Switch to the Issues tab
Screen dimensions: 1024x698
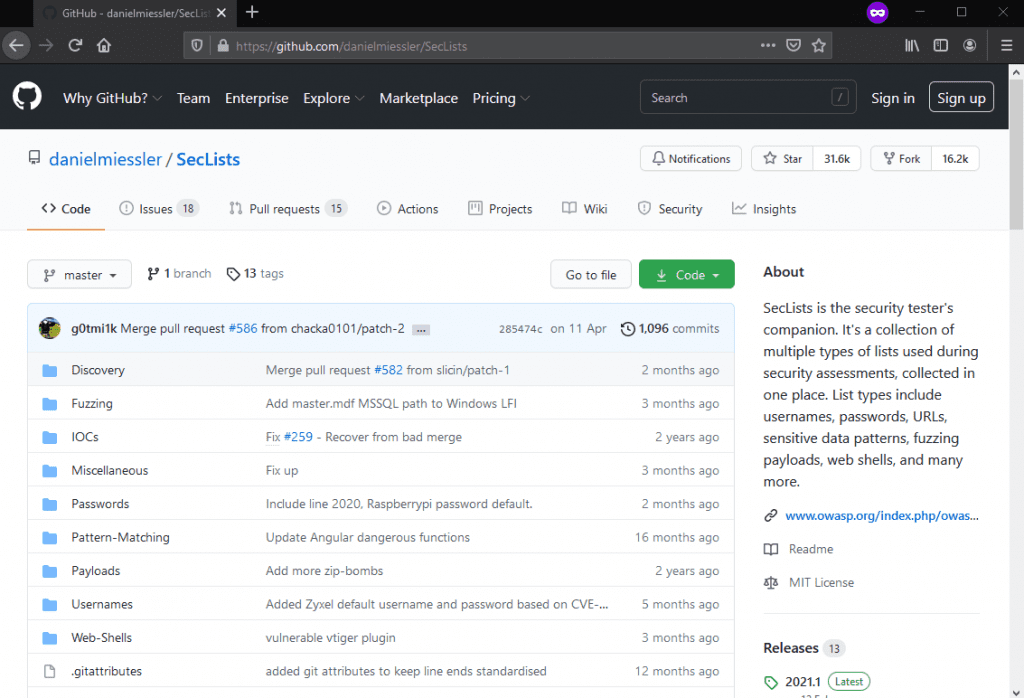(x=159, y=209)
